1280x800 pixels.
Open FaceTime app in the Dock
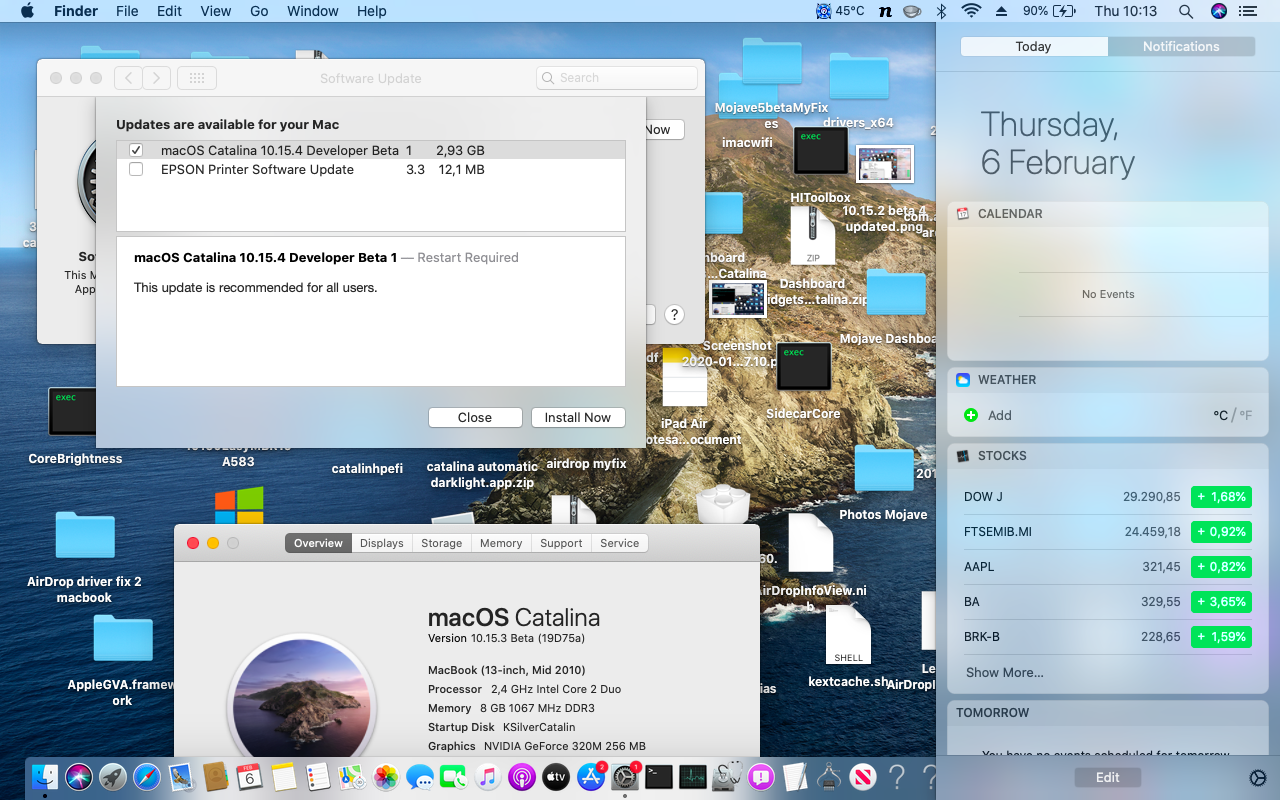454,776
